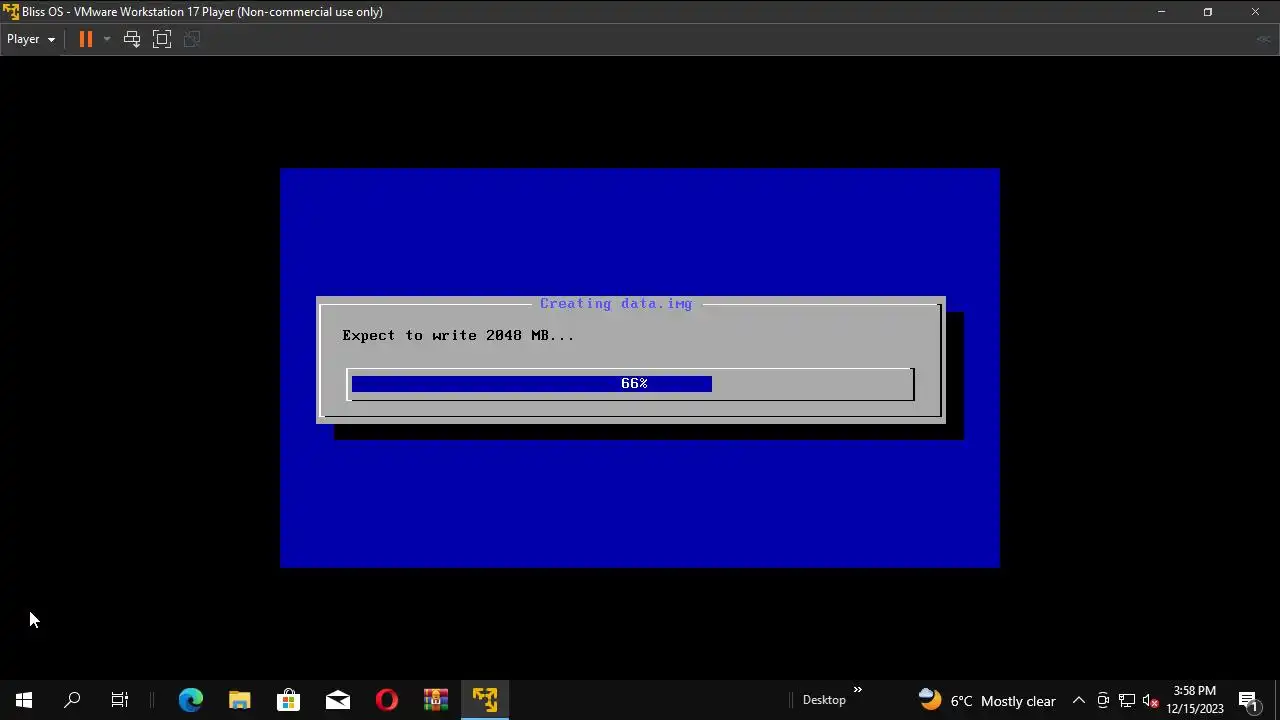
Task: Open the Windows Start menu
Action: click(x=24, y=700)
